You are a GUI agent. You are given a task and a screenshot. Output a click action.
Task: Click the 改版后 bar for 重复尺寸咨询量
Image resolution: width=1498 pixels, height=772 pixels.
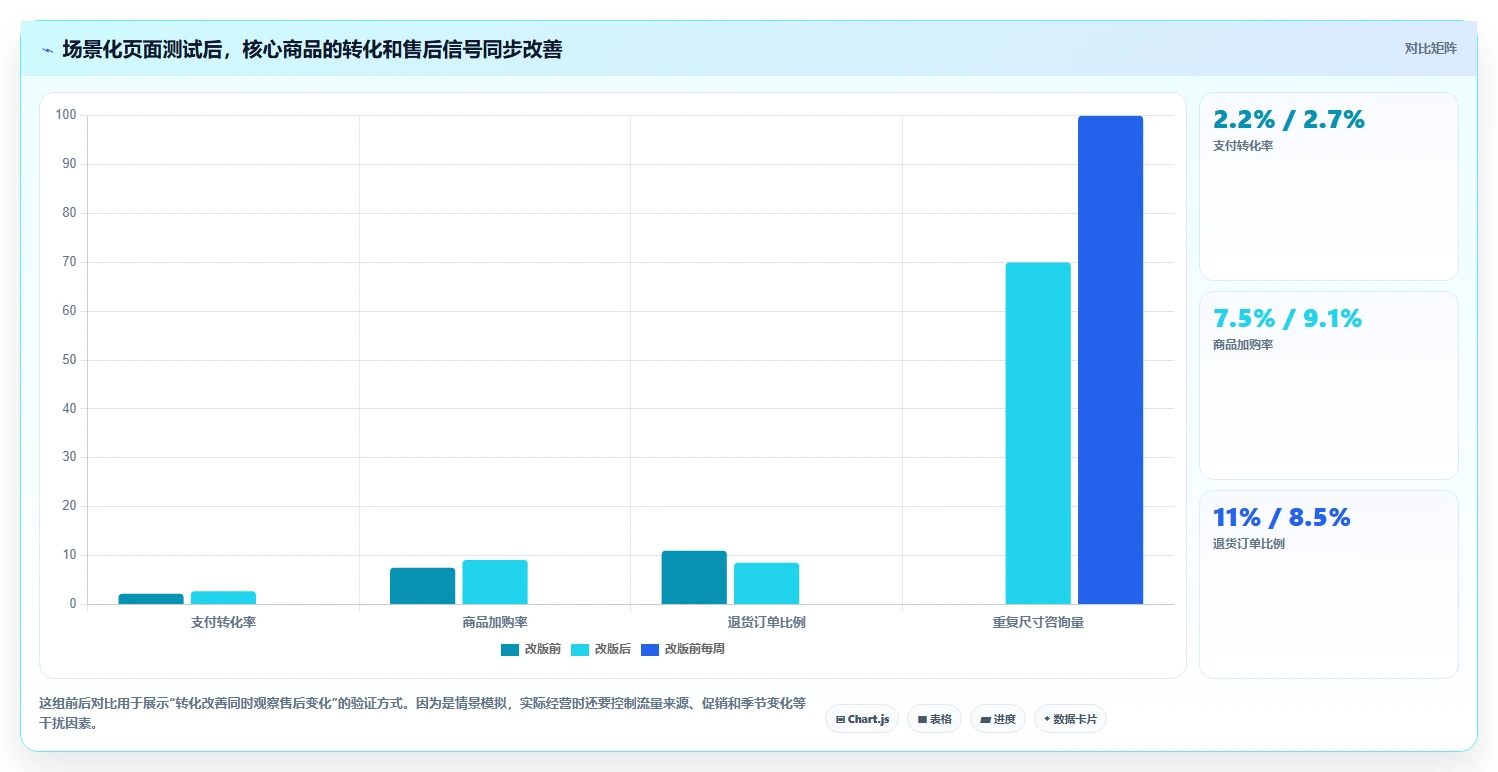coord(1038,433)
